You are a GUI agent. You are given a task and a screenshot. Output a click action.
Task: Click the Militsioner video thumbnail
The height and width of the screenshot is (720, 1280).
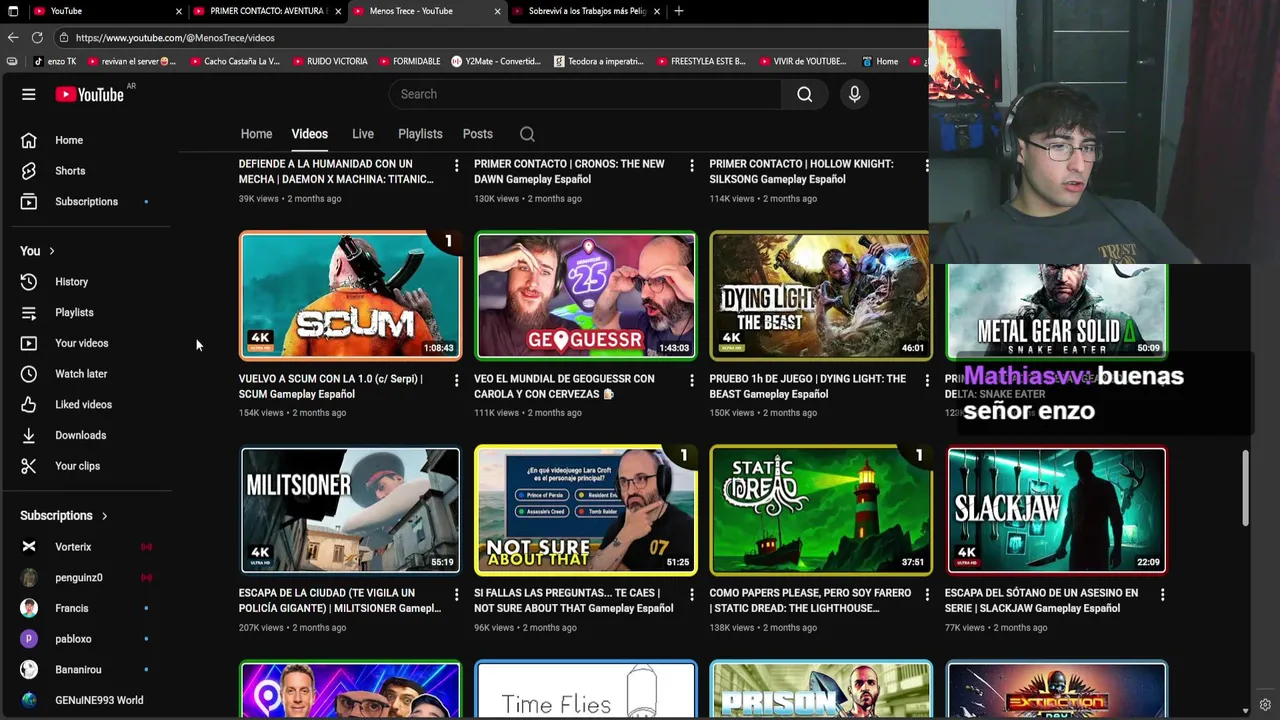point(350,510)
